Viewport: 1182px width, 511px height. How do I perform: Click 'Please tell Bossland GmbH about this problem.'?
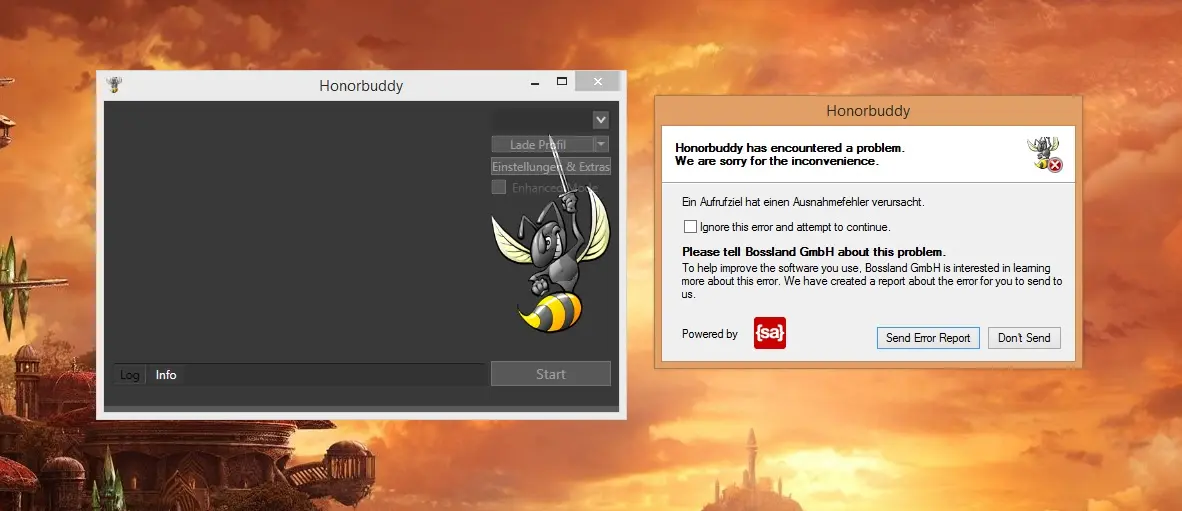coord(813,252)
